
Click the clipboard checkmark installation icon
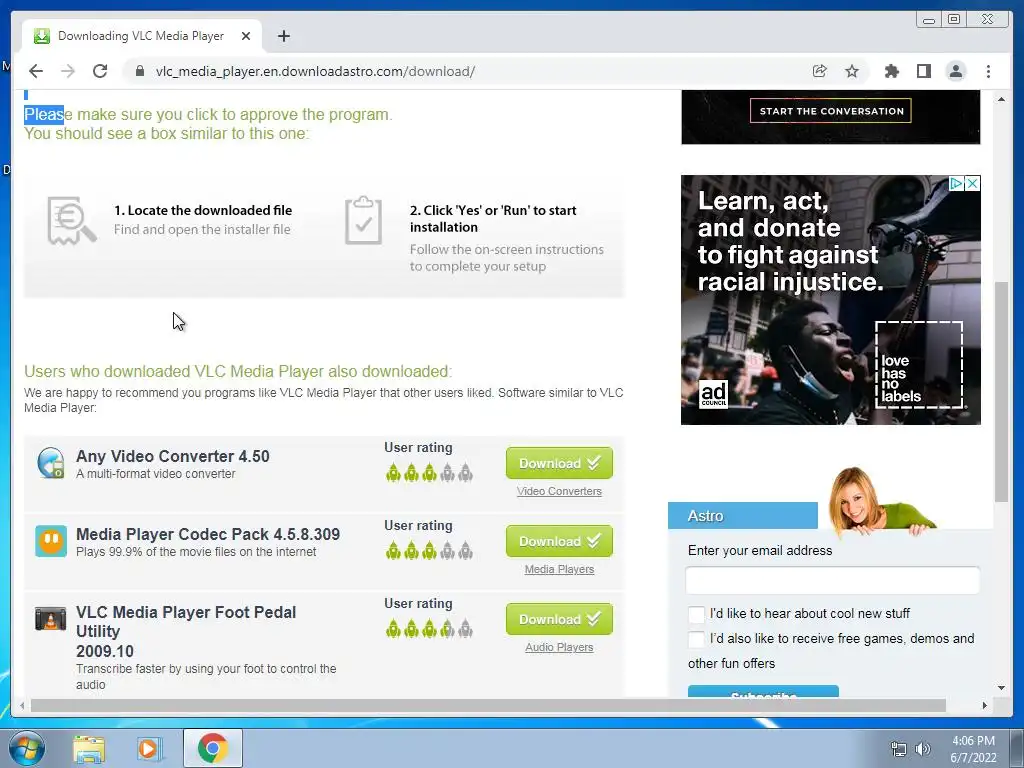[363, 221]
